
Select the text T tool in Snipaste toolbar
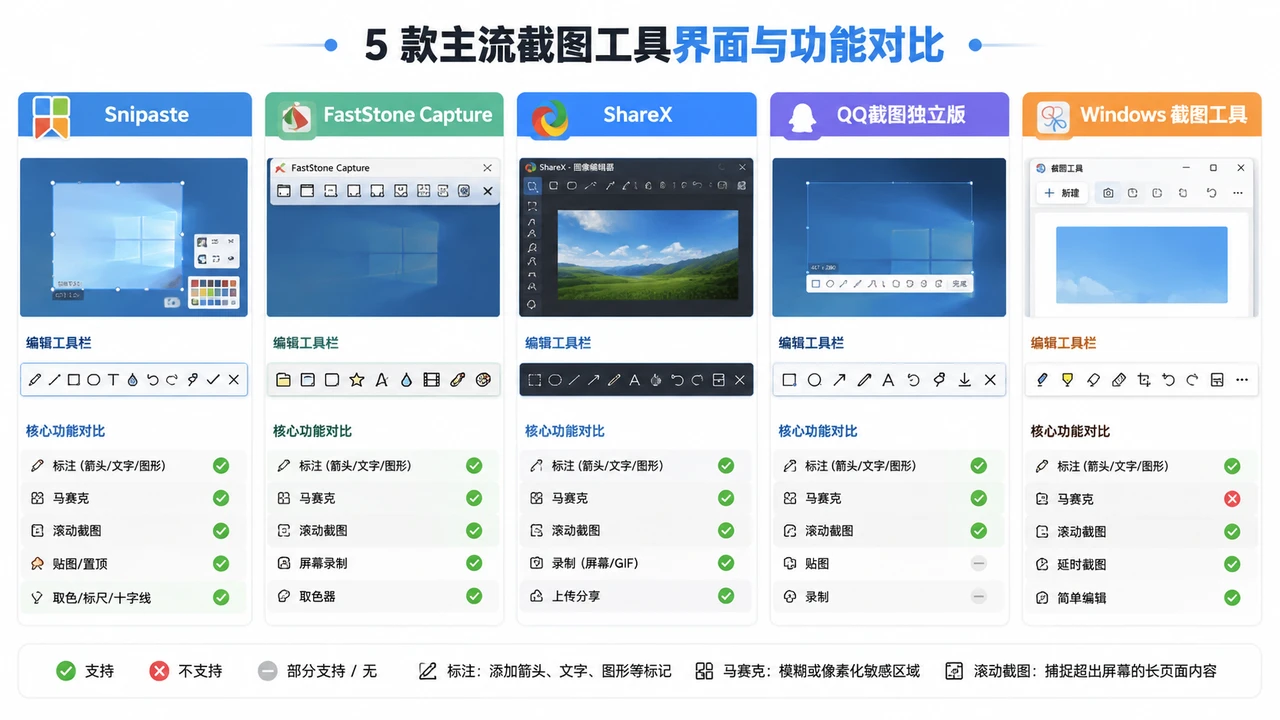pyautogui.click(x=113, y=380)
